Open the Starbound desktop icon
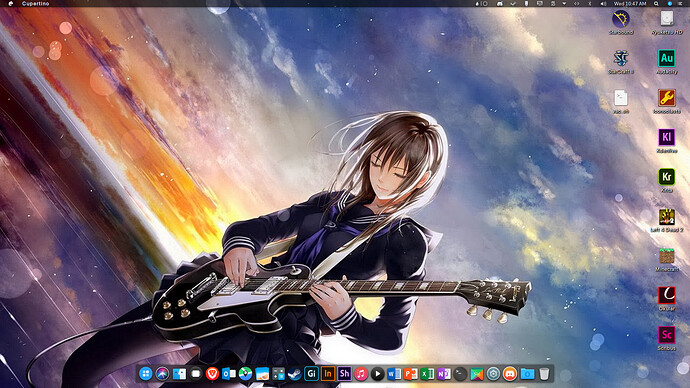This screenshot has width=690, height=388. [x=621, y=19]
